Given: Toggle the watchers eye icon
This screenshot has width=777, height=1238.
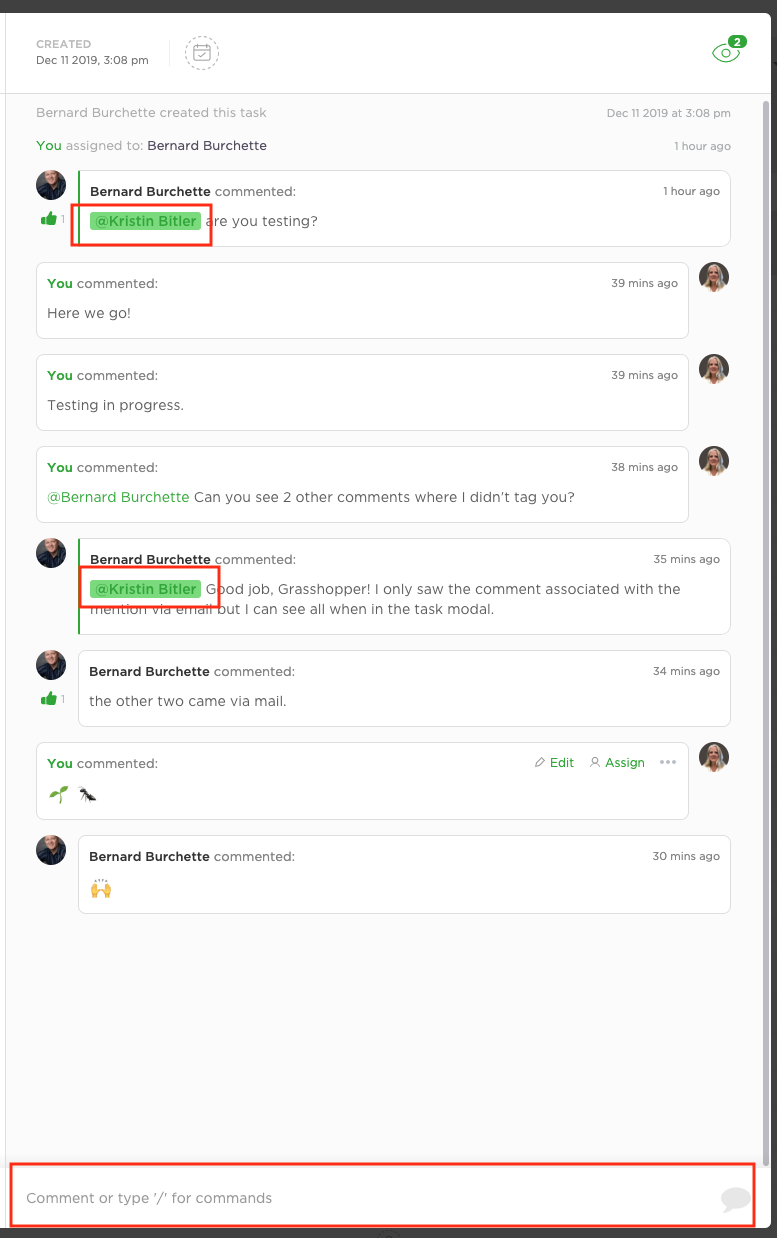Looking at the screenshot, I should coord(727,52).
